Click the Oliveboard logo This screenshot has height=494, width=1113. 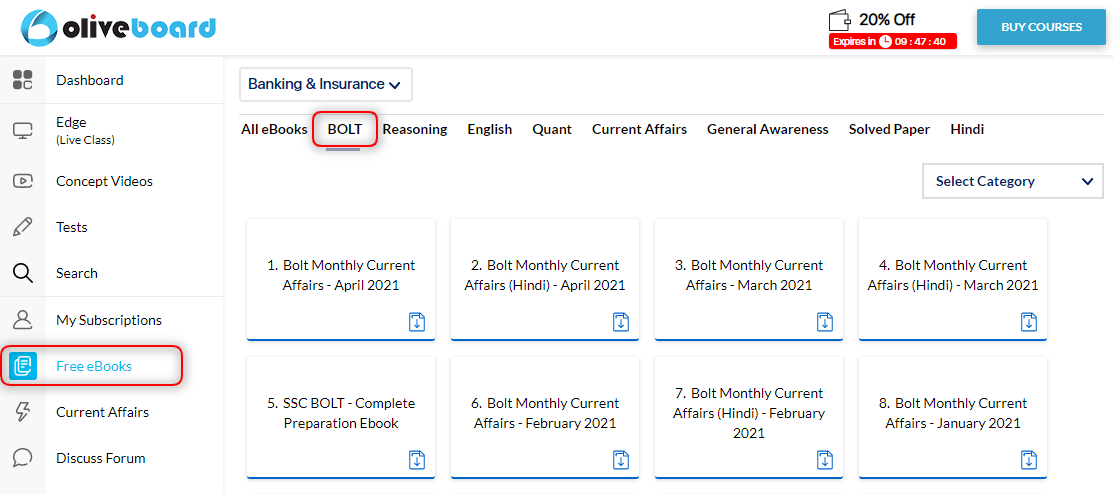point(118,28)
